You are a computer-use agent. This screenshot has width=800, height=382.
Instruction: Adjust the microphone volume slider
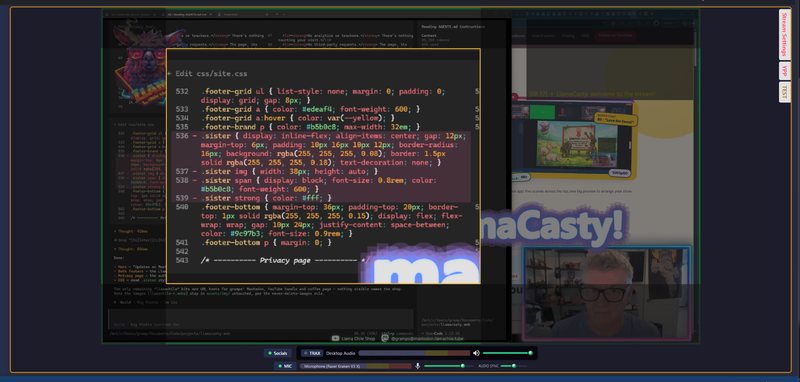point(448,366)
